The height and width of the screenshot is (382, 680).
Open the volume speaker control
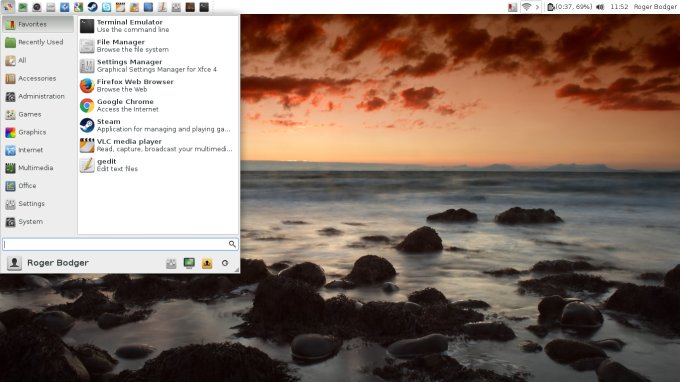tap(600, 7)
